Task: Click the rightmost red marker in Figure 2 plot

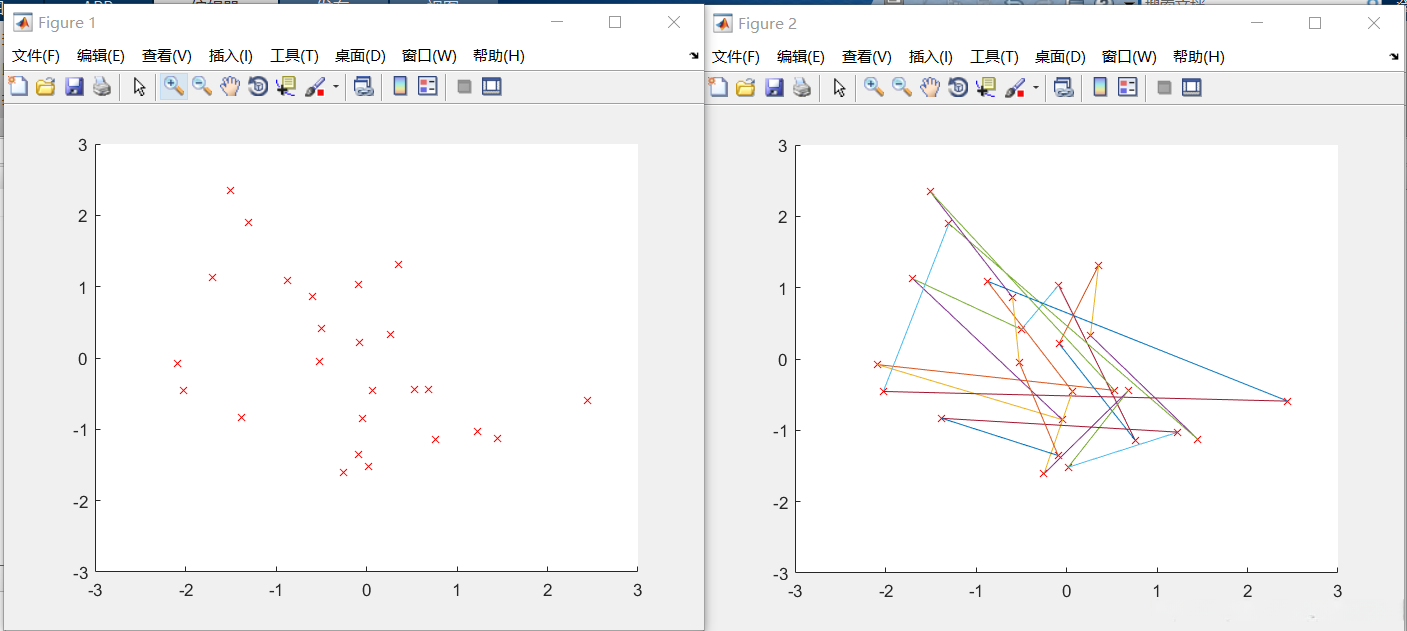Action: pyautogui.click(x=1287, y=401)
